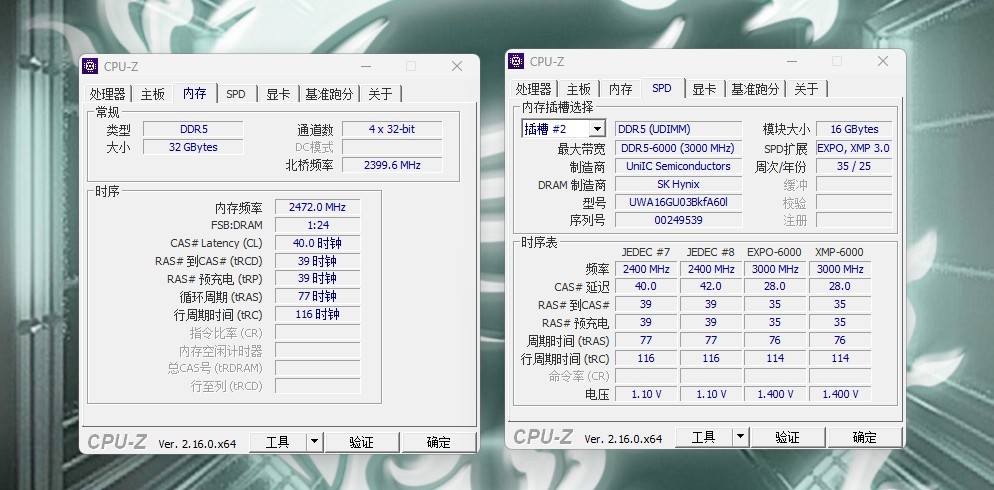994x490 pixels.
Task: Click 验证 button in left window
Action: pos(362,442)
